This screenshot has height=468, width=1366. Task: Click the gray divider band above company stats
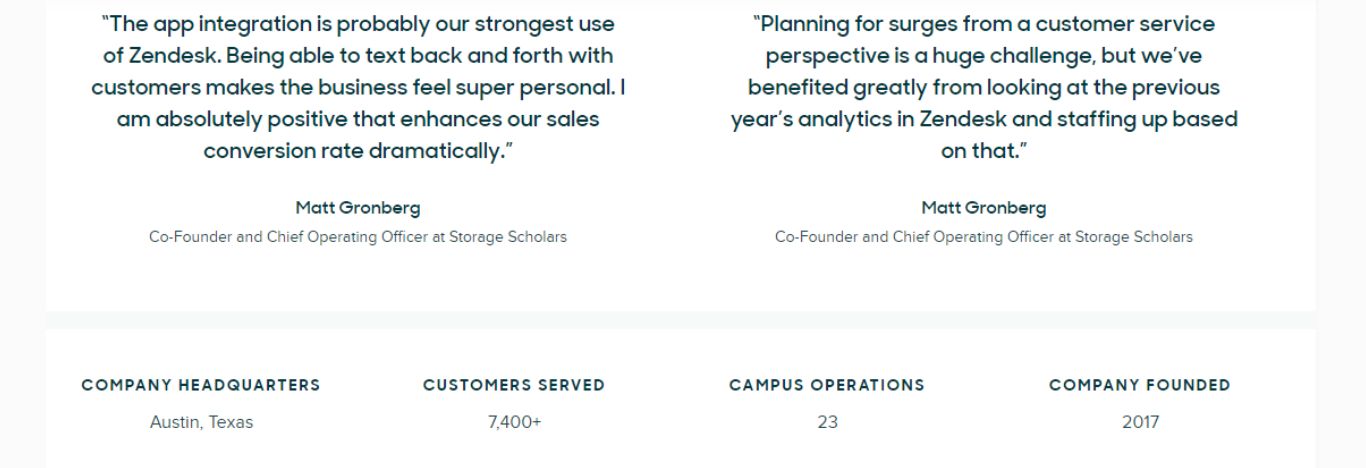(680, 320)
